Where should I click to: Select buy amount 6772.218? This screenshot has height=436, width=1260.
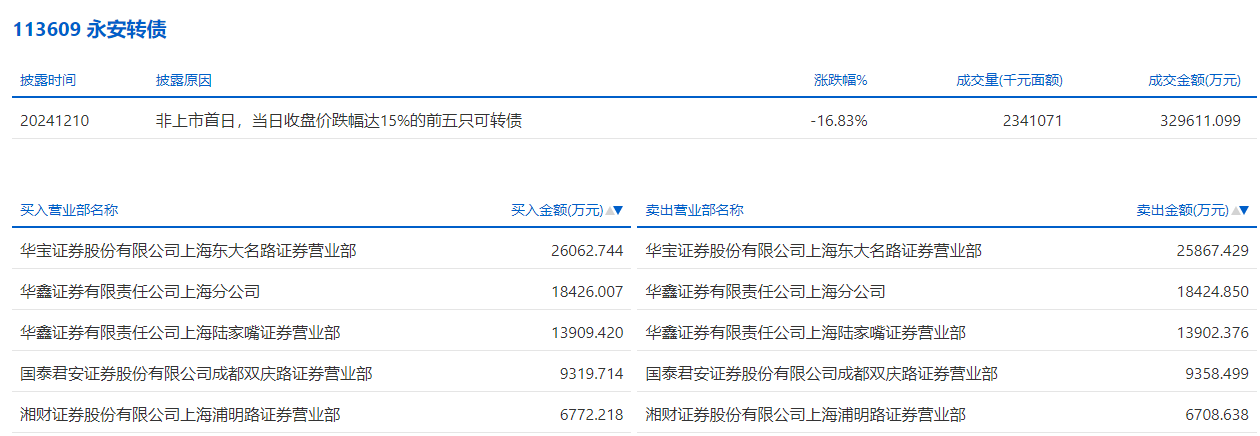pos(592,414)
